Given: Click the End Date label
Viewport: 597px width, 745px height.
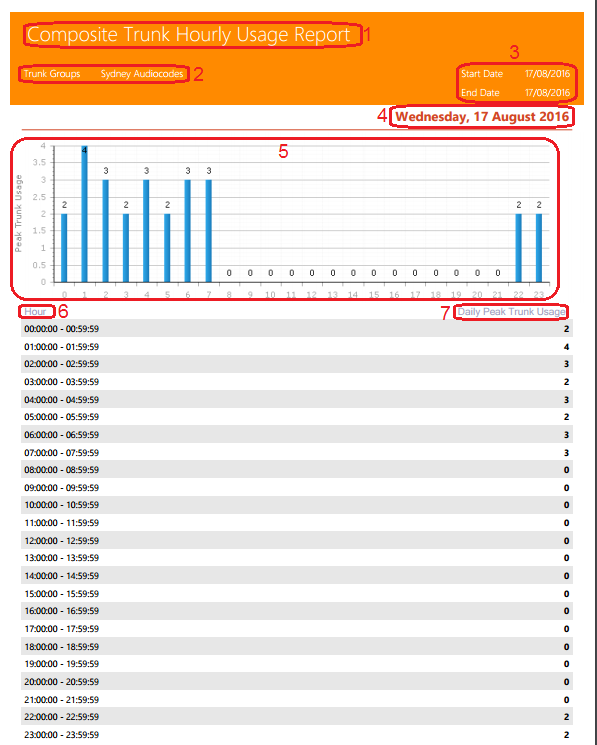Looking at the screenshot, I should (x=480, y=93).
